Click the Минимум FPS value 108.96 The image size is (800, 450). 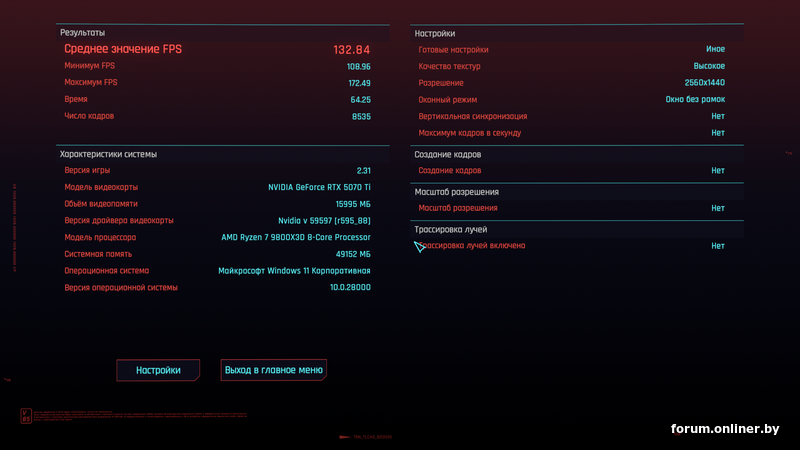359,67
